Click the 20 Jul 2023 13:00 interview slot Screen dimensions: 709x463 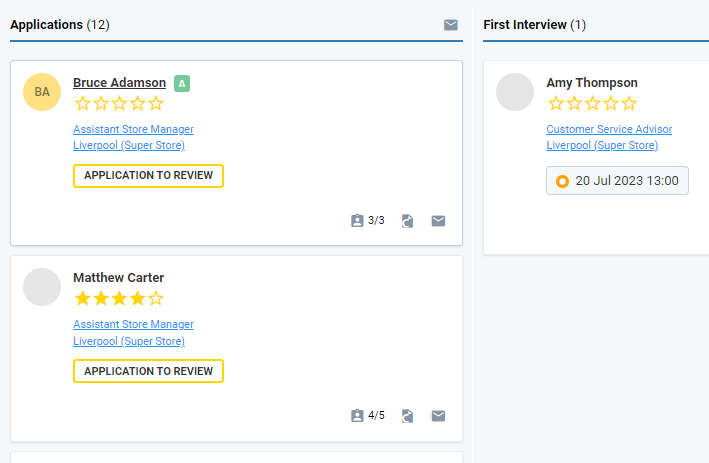pos(617,180)
